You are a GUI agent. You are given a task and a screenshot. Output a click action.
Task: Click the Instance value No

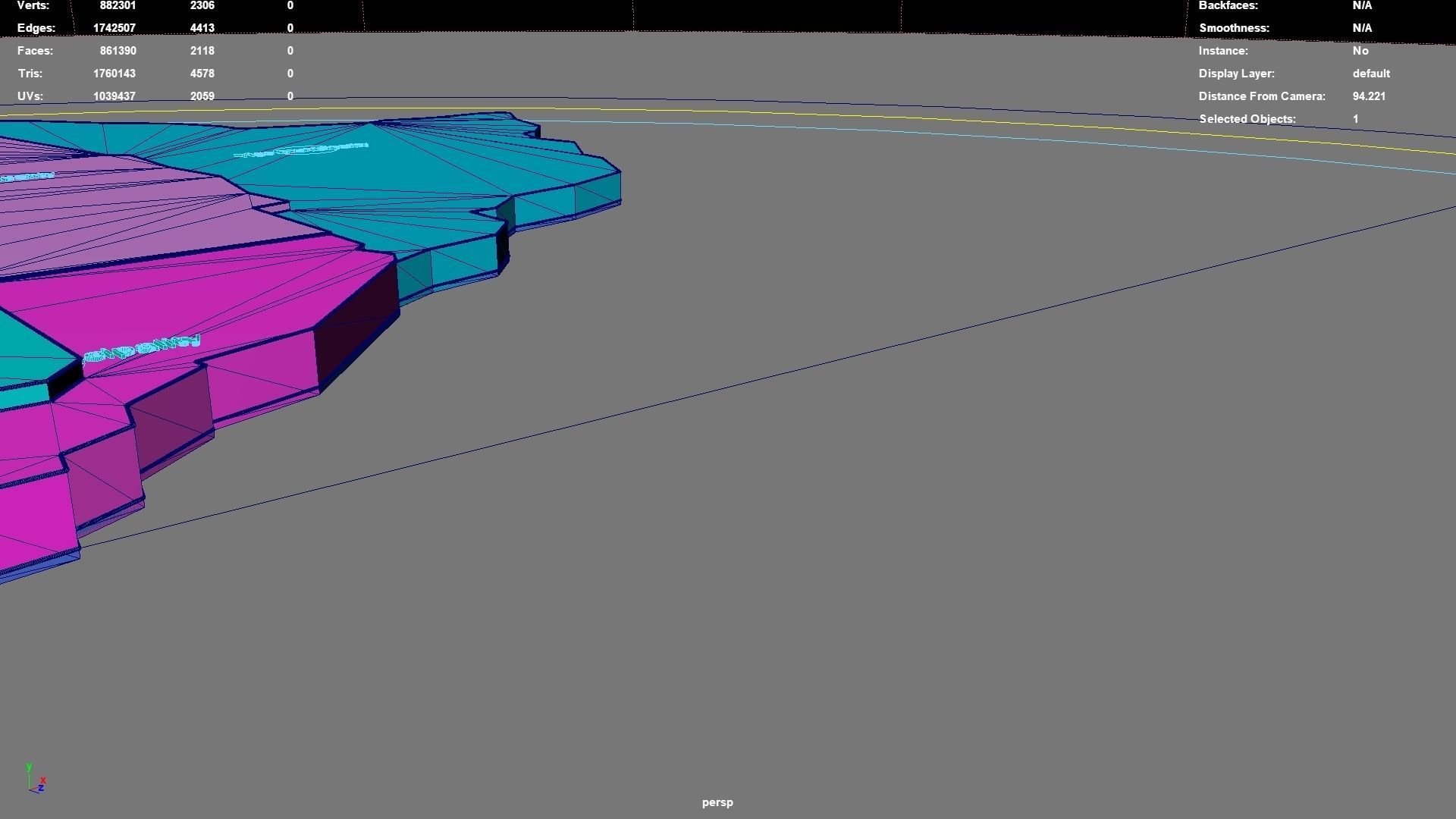pos(1360,51)
